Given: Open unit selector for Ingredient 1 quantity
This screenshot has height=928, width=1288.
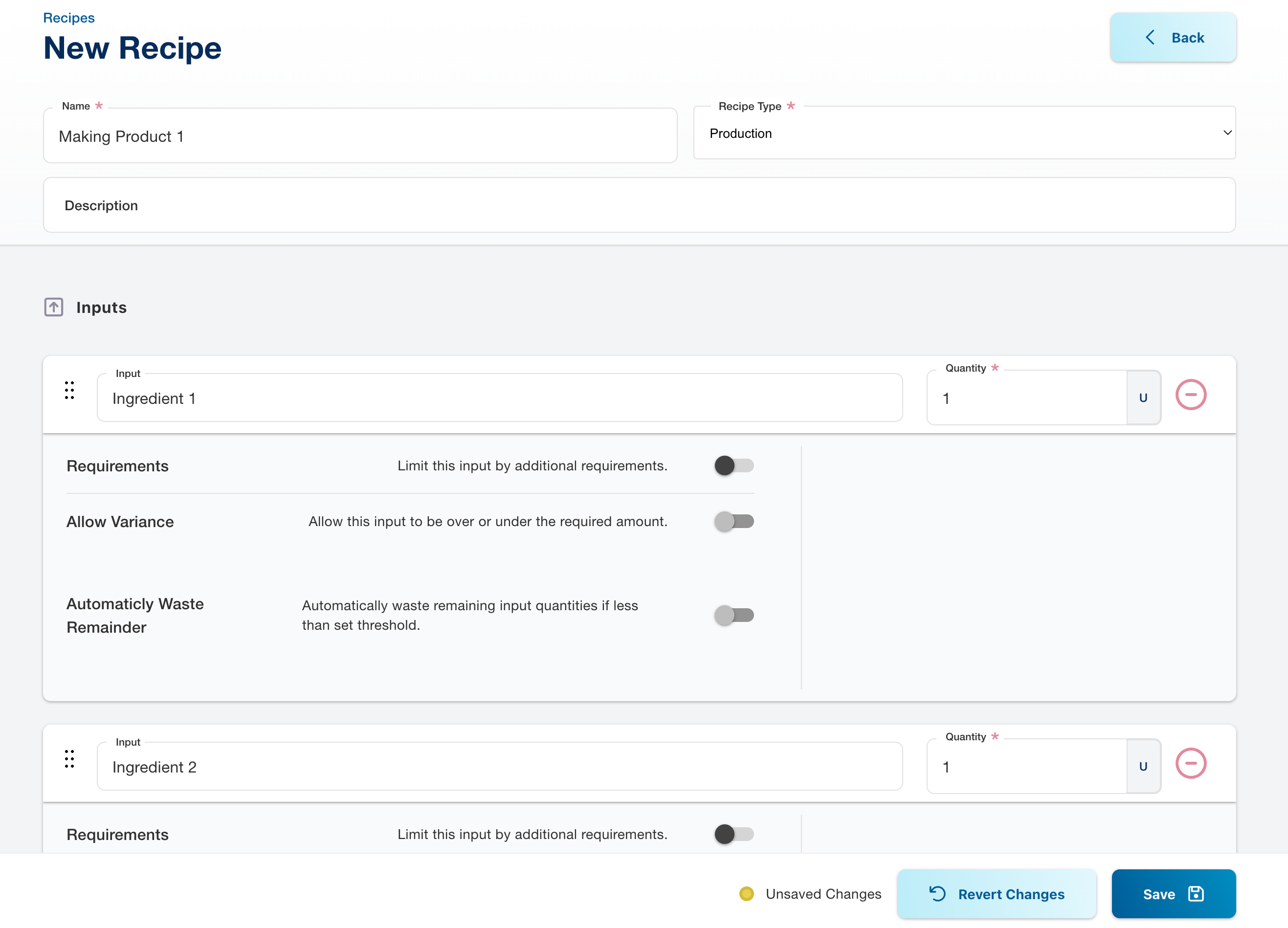Looking at the screenshot, I should pos(1143,398).
